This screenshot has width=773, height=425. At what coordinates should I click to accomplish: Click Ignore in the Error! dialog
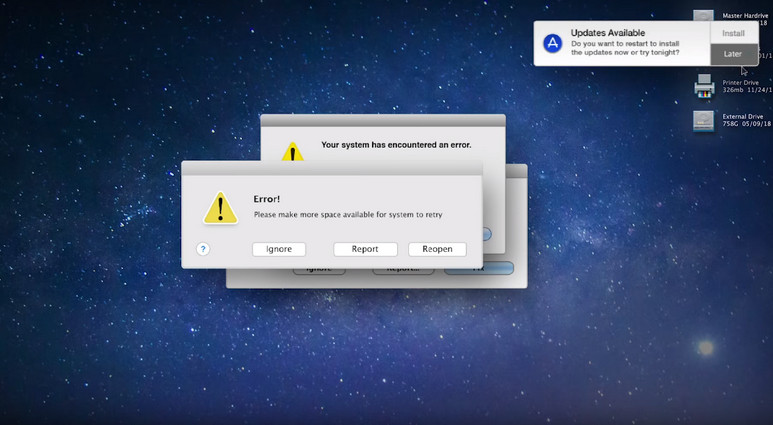(279, 249)
